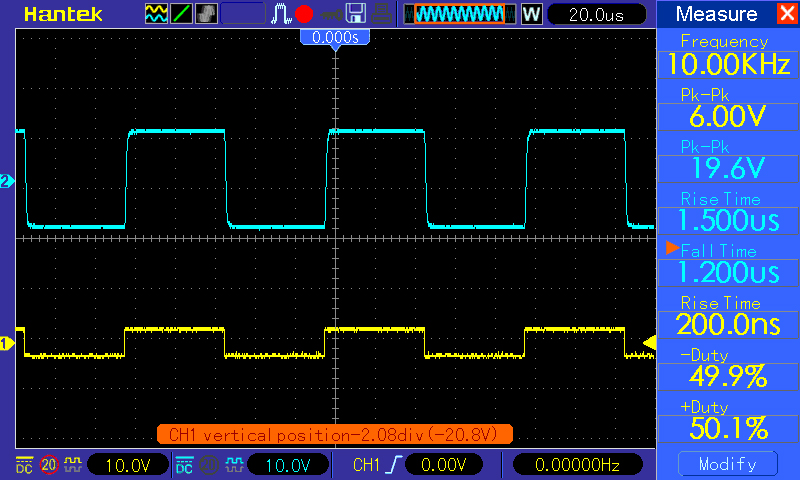Click the CH1 yellow probe waveform icon

(x=73, y=464)
